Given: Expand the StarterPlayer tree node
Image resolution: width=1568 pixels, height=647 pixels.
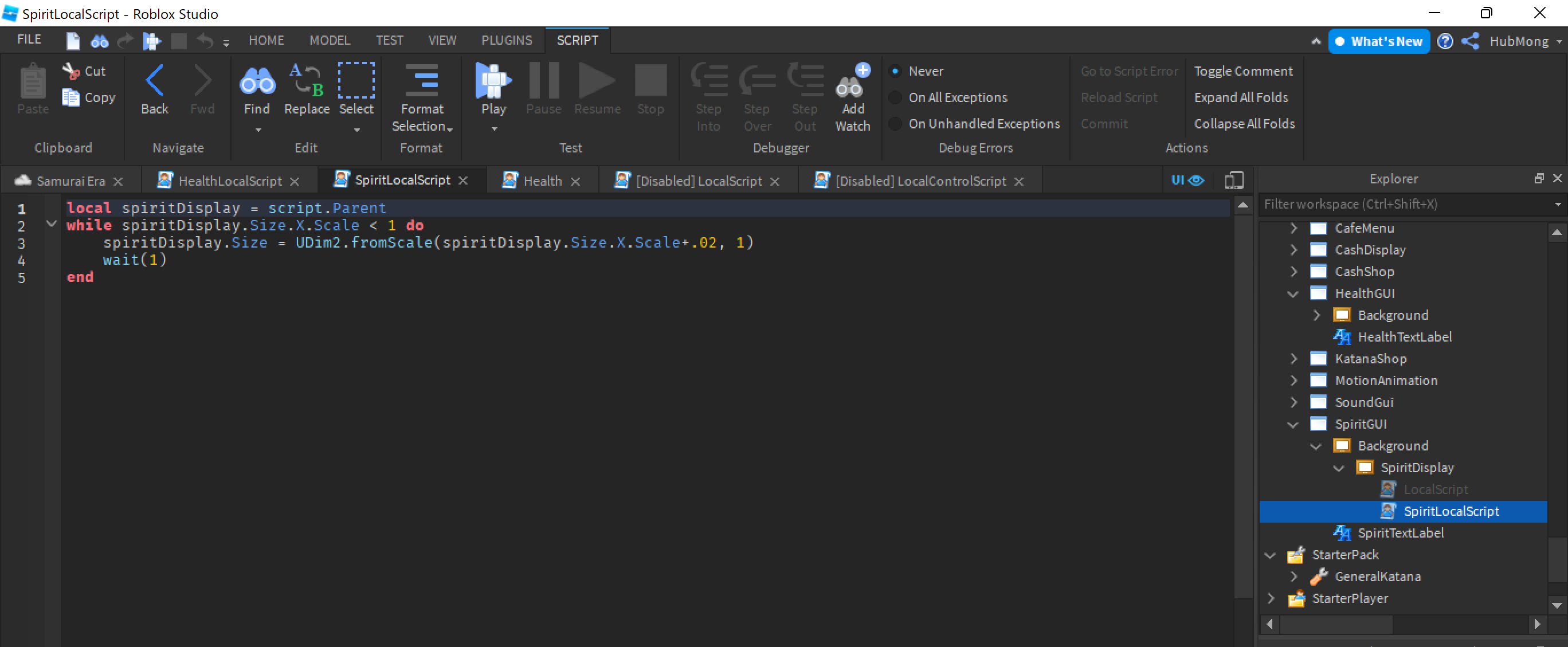Looking at the screenshot, I should click(1271, 598).
